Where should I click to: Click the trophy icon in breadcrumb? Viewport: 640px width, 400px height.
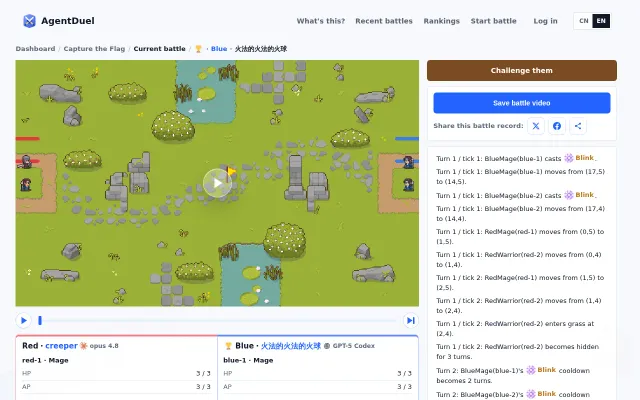tap(198, 49)
